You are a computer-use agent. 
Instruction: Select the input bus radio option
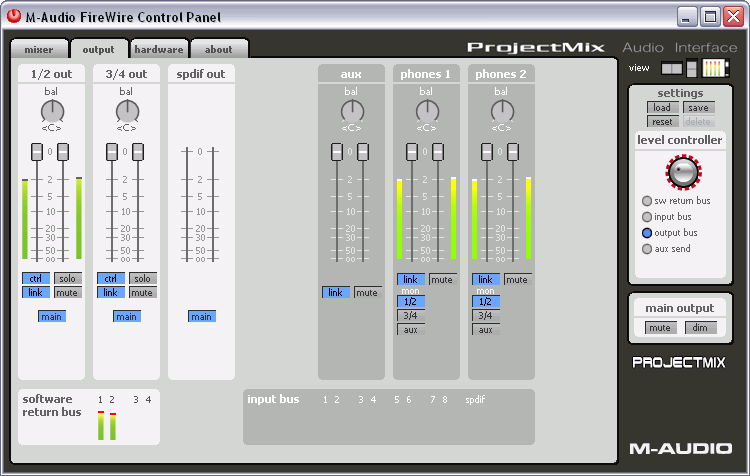tap(647, 217)
